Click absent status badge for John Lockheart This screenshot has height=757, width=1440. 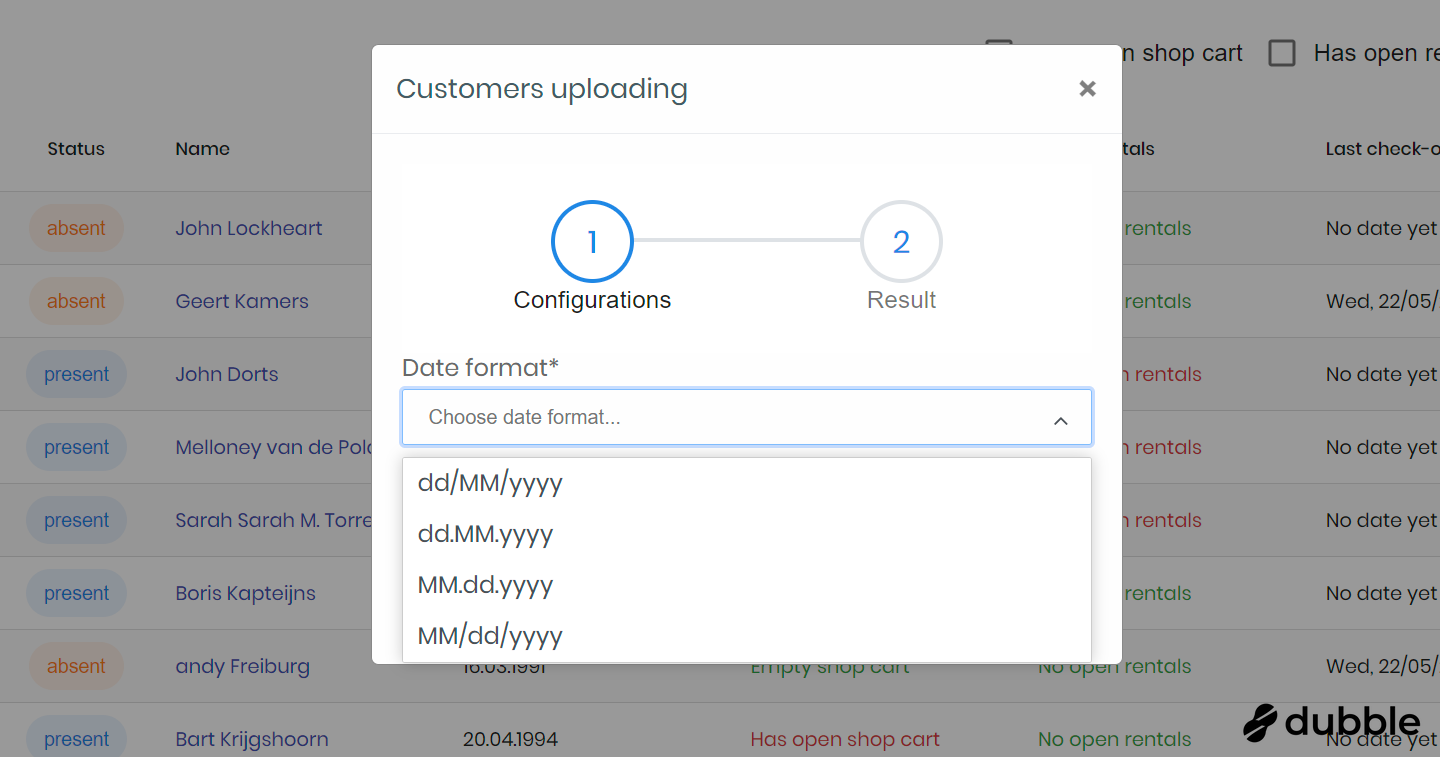point(76,228)
